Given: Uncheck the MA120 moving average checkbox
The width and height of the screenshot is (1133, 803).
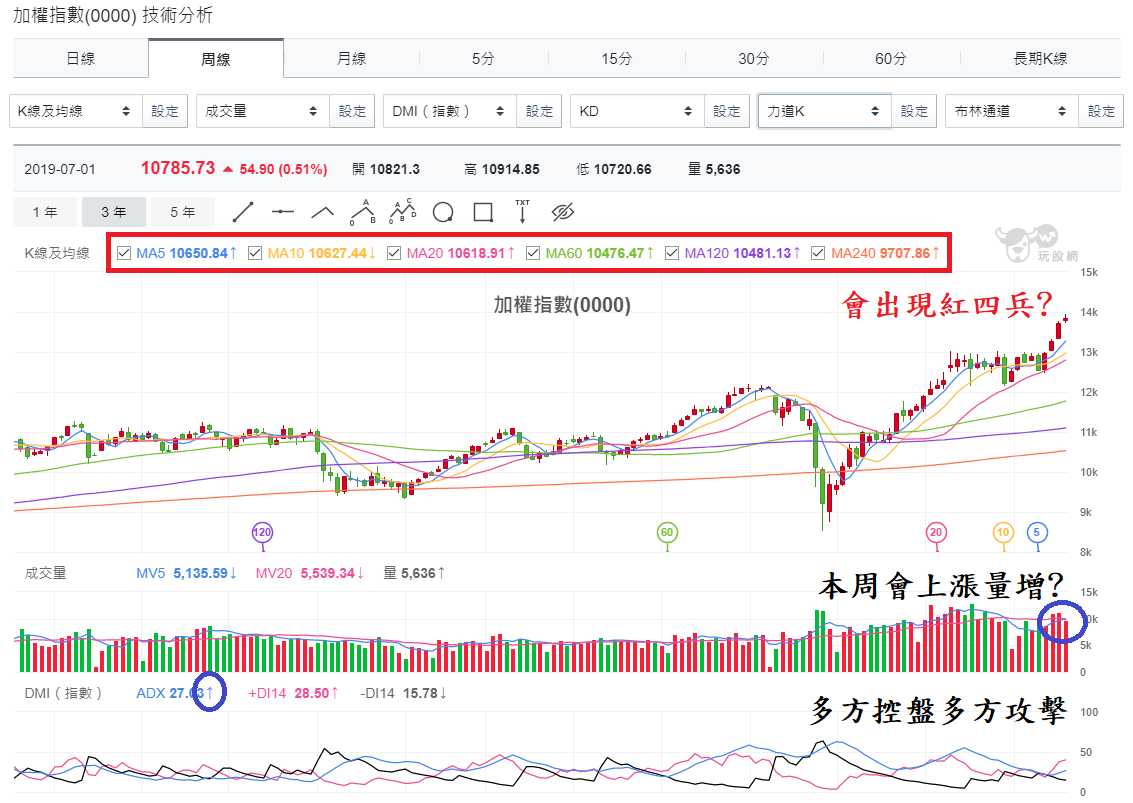Looking at the screenshot, I should coord(672,253).
